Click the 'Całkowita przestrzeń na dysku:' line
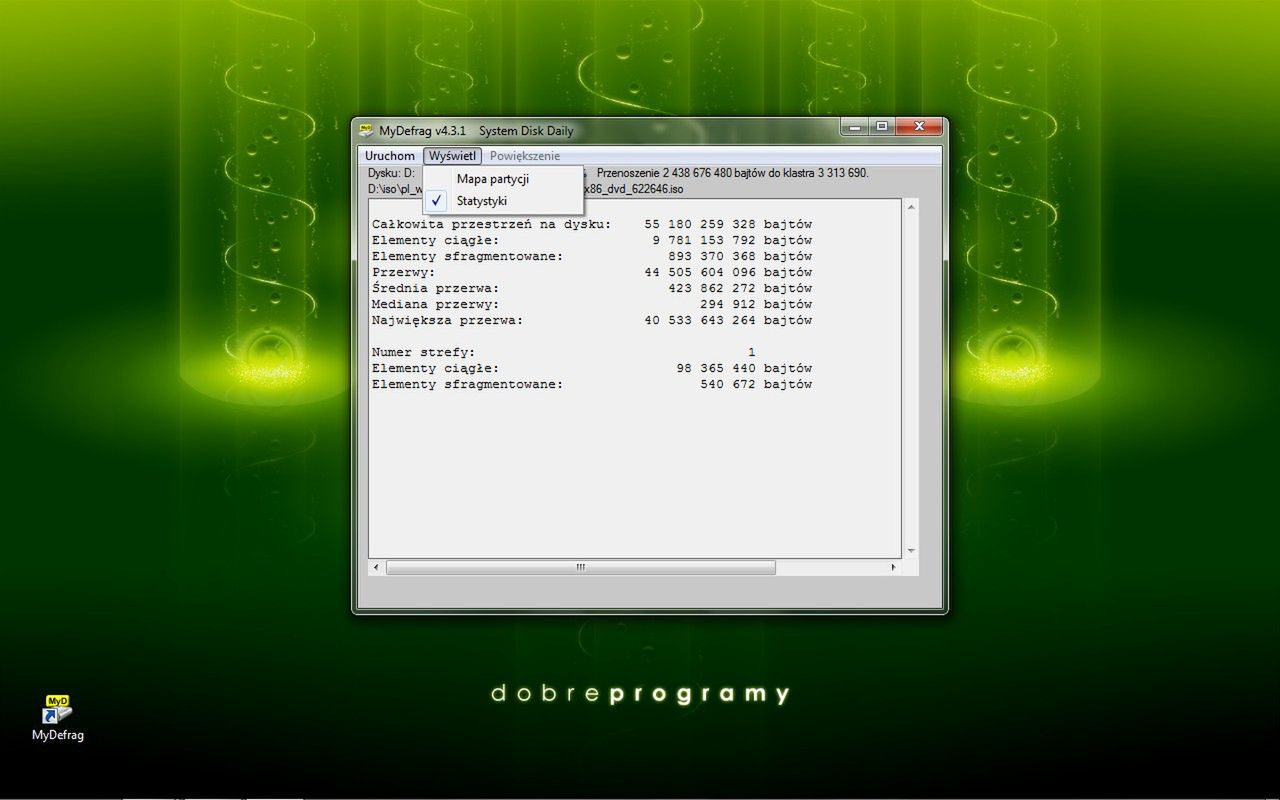Viewport: 1280px width, 800px height. 592,224
